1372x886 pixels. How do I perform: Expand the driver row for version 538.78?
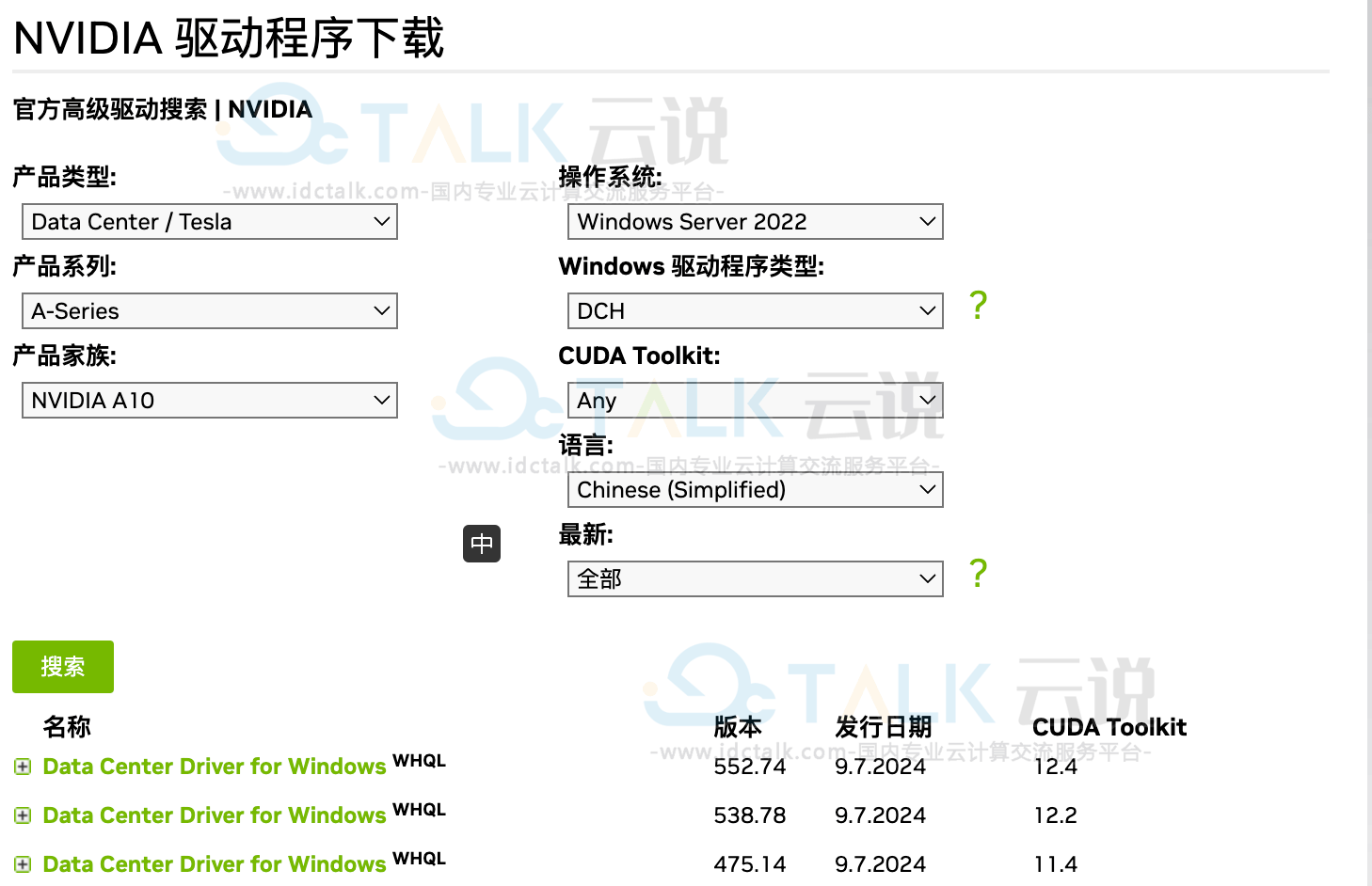(x=23, y=816)
